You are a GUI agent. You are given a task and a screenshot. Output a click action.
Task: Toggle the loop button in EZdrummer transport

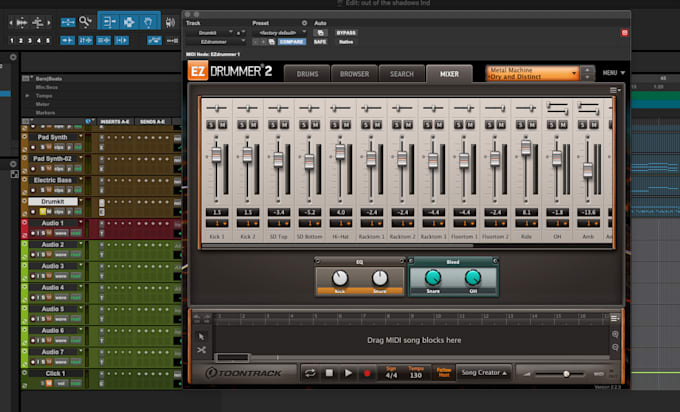point(310,373)
